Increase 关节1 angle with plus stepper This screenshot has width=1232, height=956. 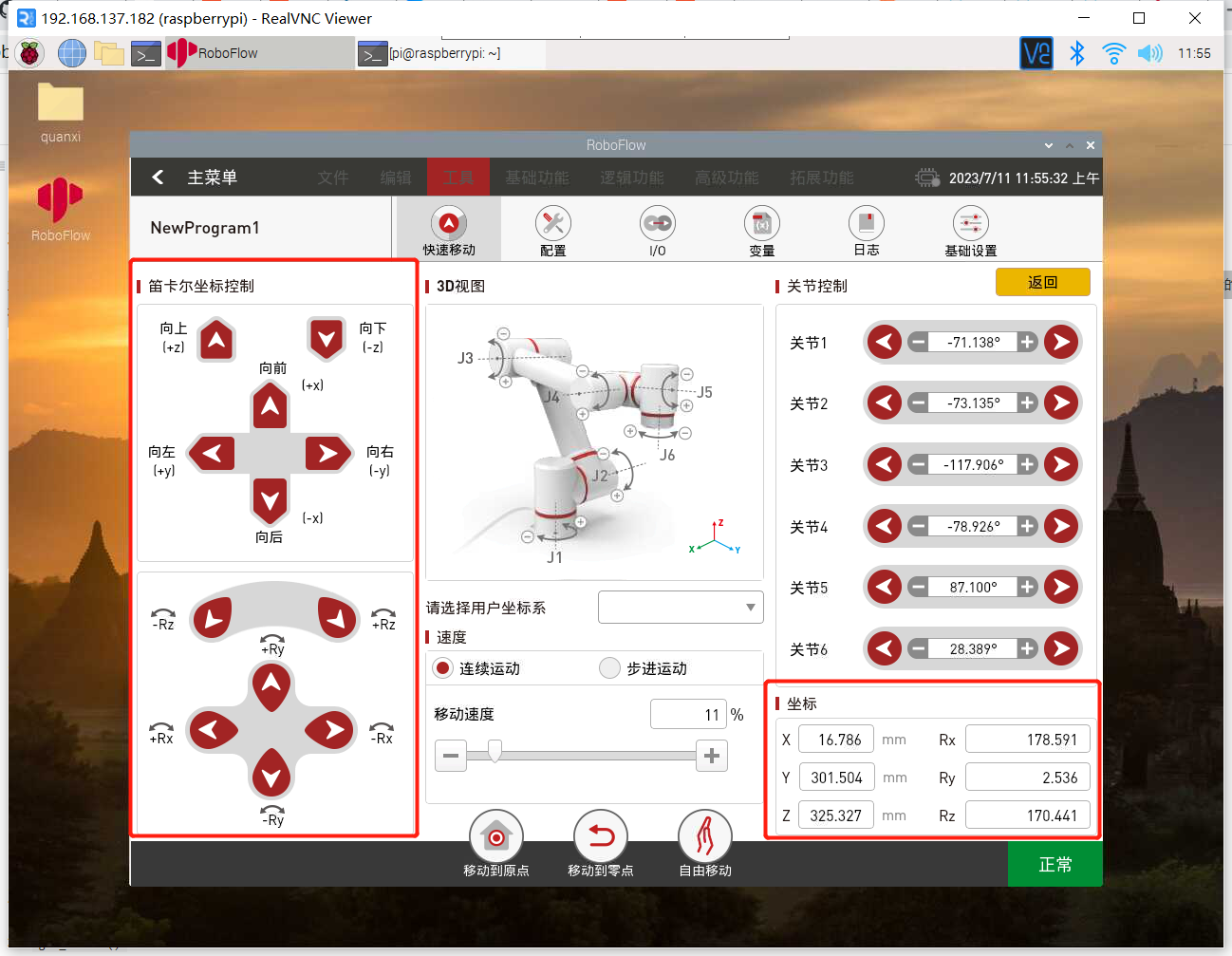point(1027,342)
